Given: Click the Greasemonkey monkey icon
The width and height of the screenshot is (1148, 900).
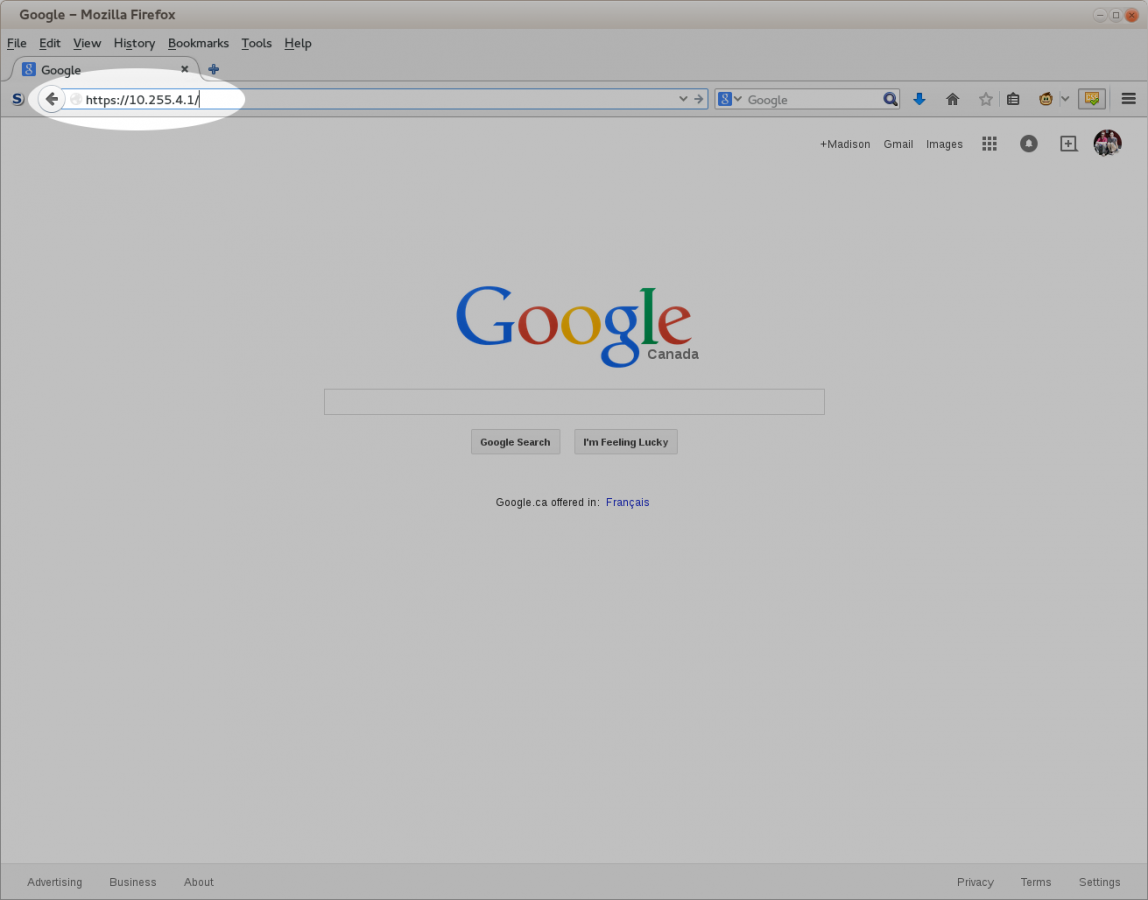Looking at the screenshot, I should point(1046,99).
